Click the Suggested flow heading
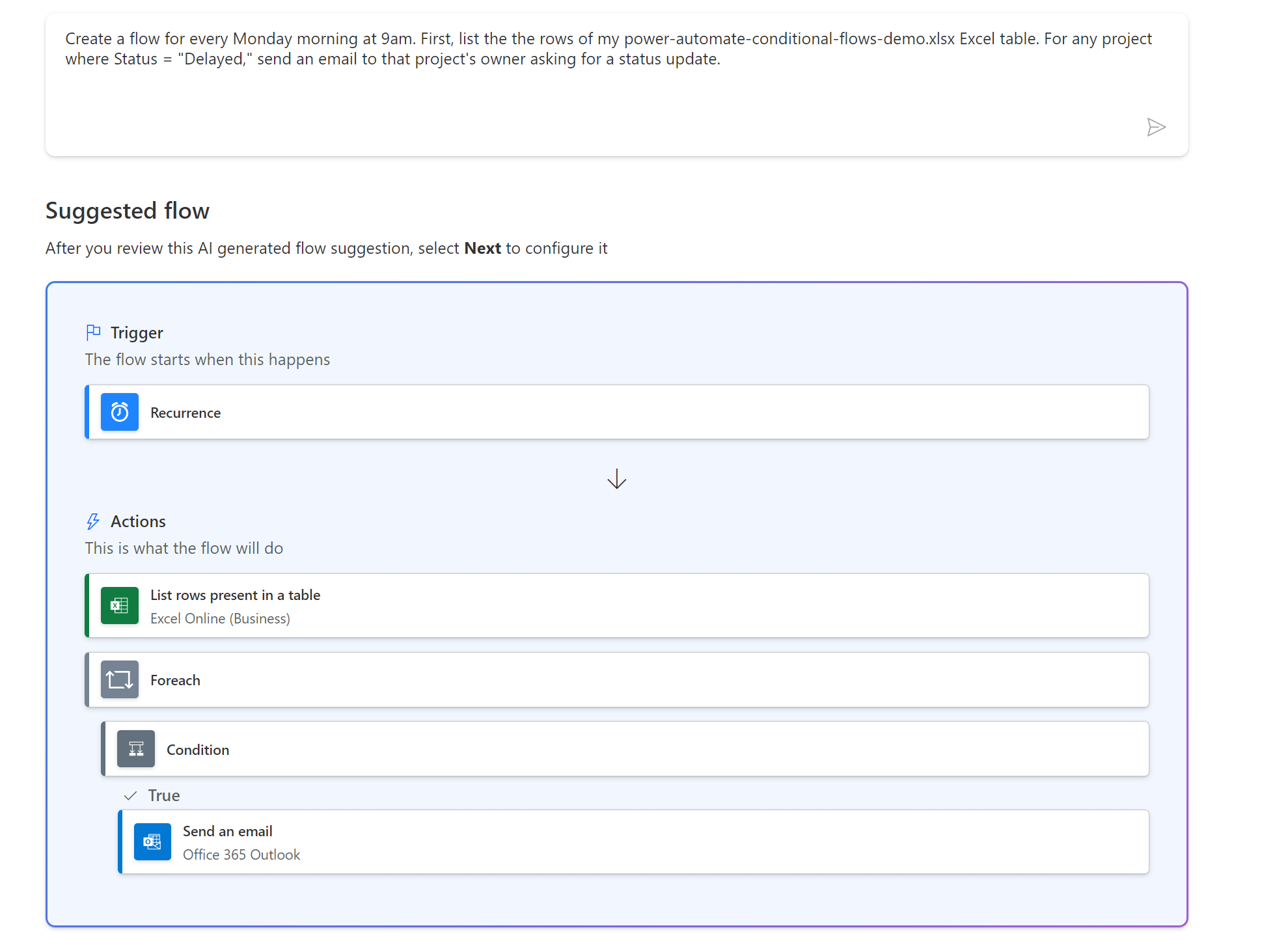Screen dimensions: 1288x941 click(128, 211)
